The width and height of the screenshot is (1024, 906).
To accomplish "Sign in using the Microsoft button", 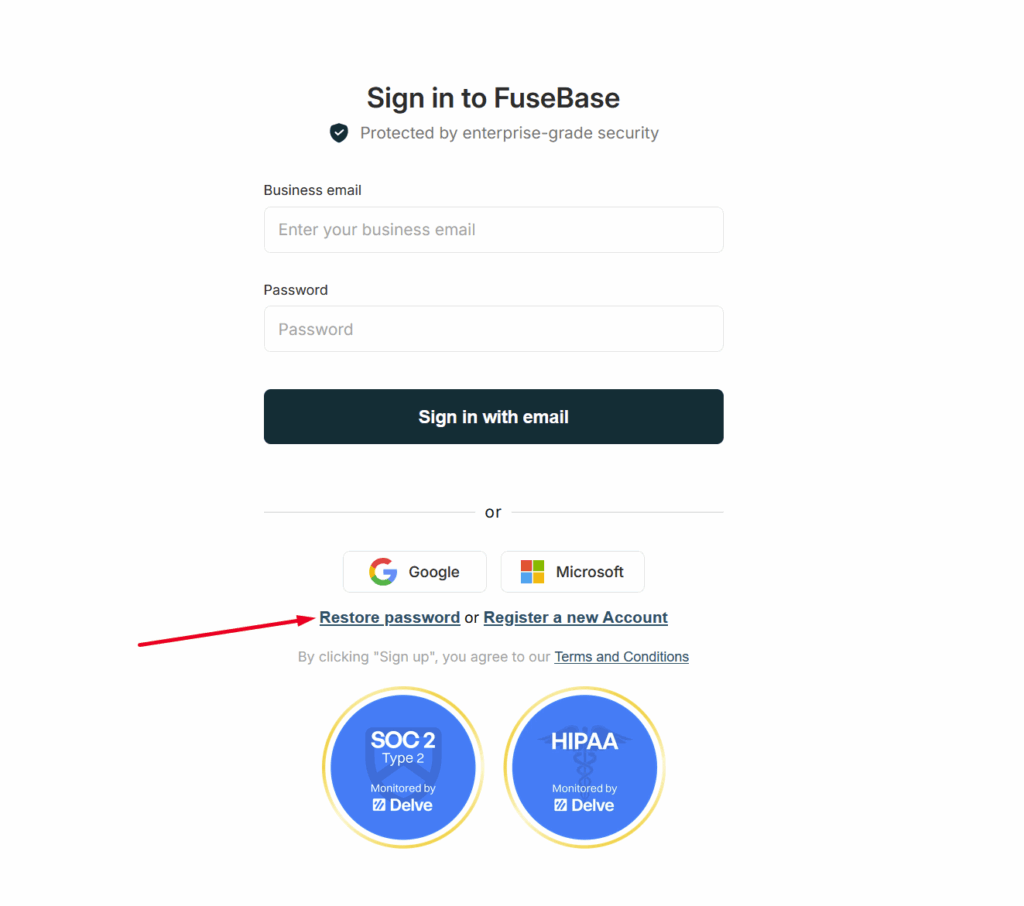I will click(572, 572).
